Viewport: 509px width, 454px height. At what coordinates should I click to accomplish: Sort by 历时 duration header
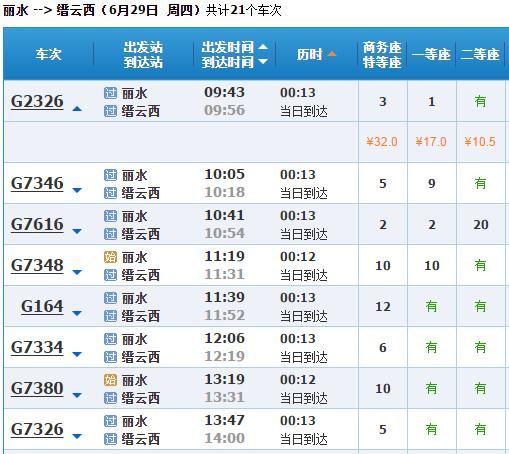(x=310, y=54)
